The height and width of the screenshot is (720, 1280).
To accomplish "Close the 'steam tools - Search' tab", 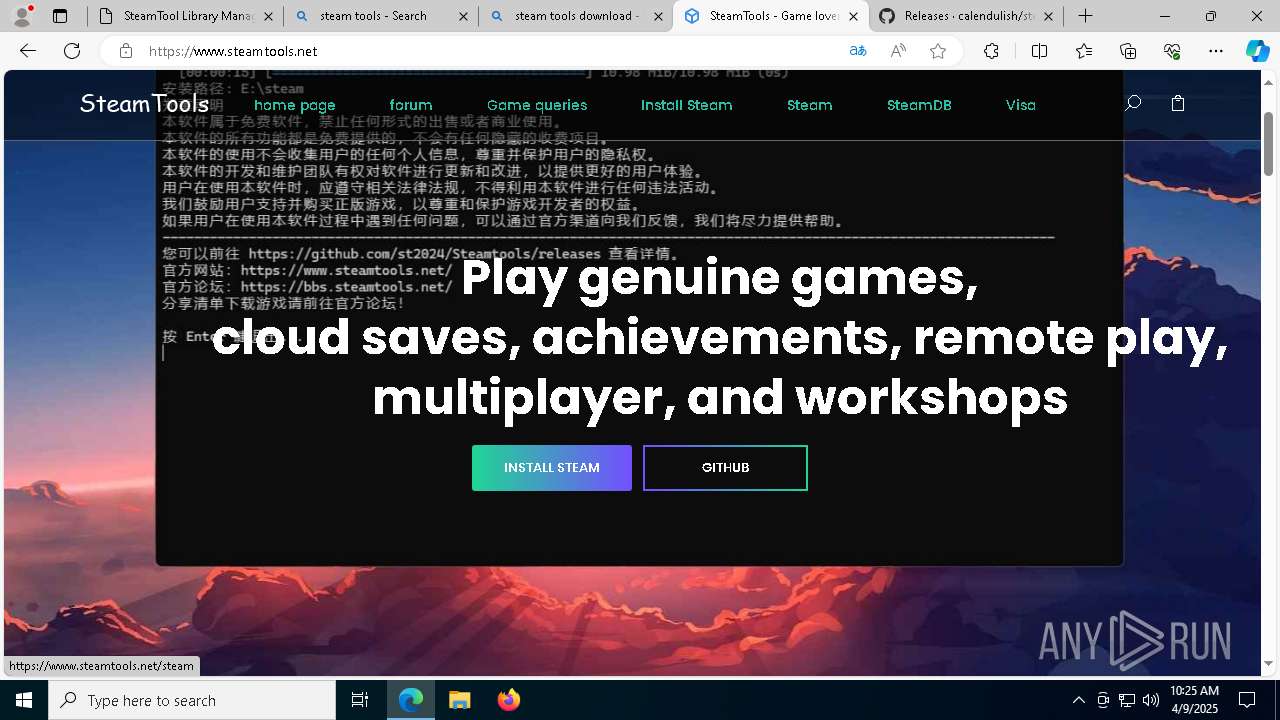I will pos(463,16).
